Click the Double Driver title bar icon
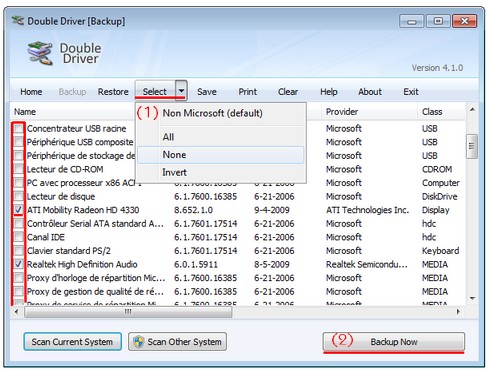This screenshot has height=370, width=488. tap(18, 21)
